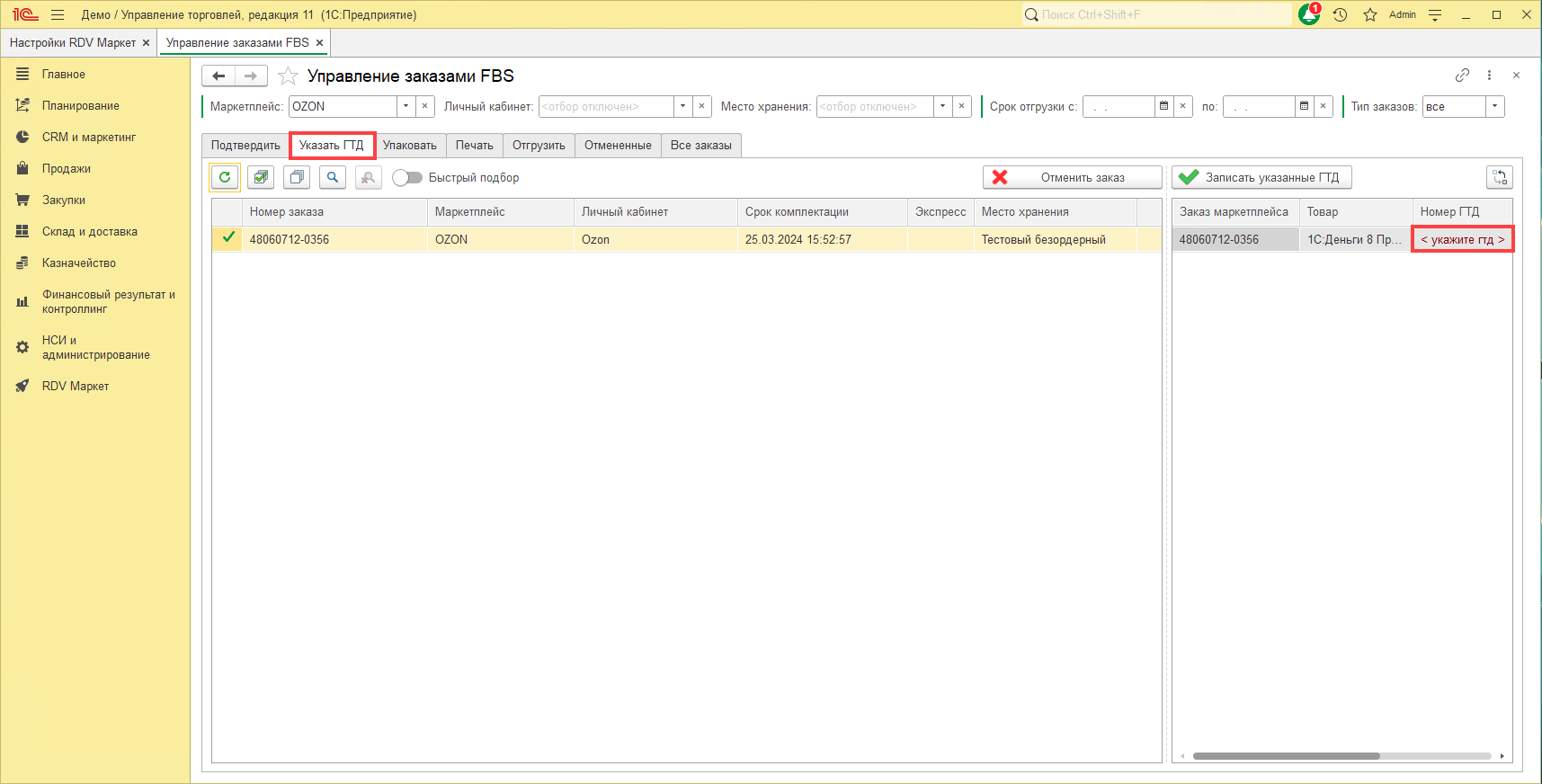Screen dimensions: 1542x784
Task: Switch to the Упаковать tab
Action: coord(410,146)
